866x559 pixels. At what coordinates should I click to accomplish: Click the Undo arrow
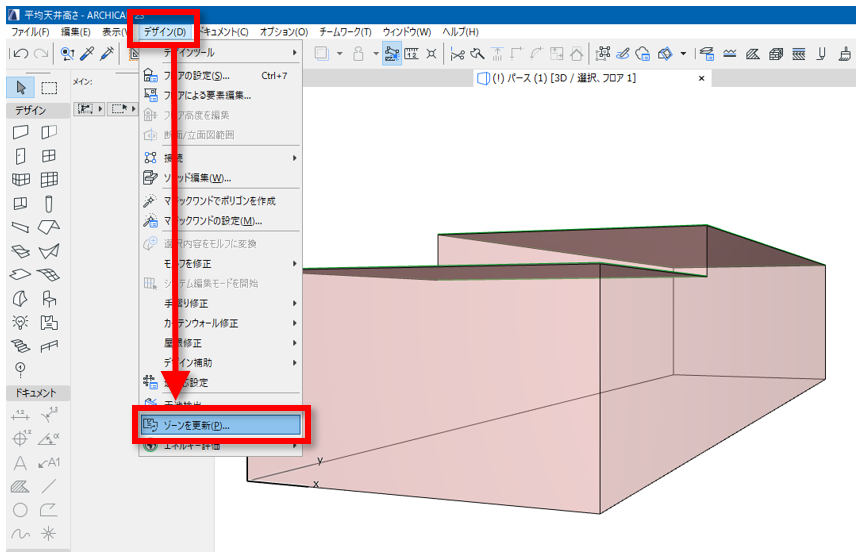coord(20,54)
